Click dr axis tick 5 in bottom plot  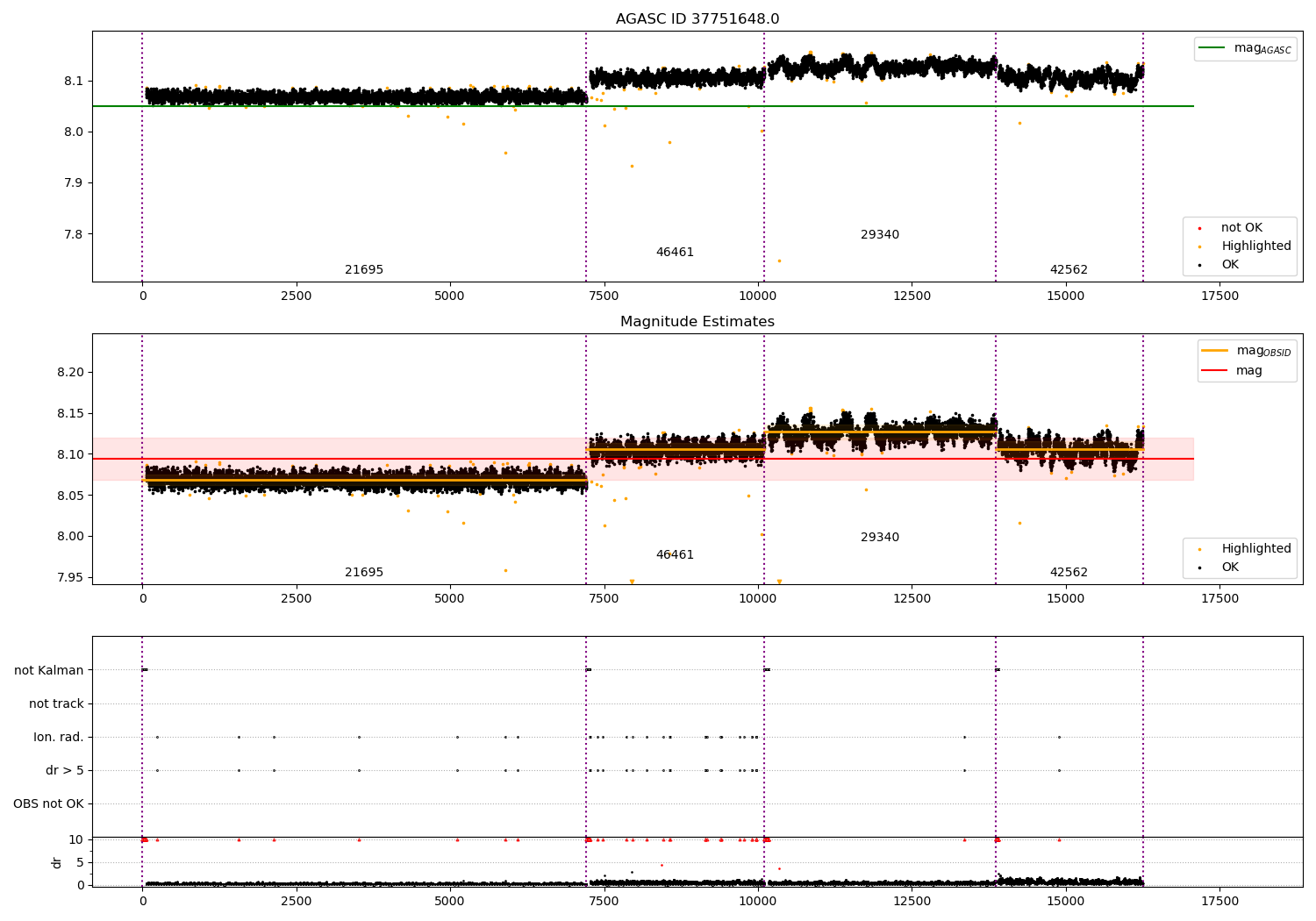click(x=80, y=863)
